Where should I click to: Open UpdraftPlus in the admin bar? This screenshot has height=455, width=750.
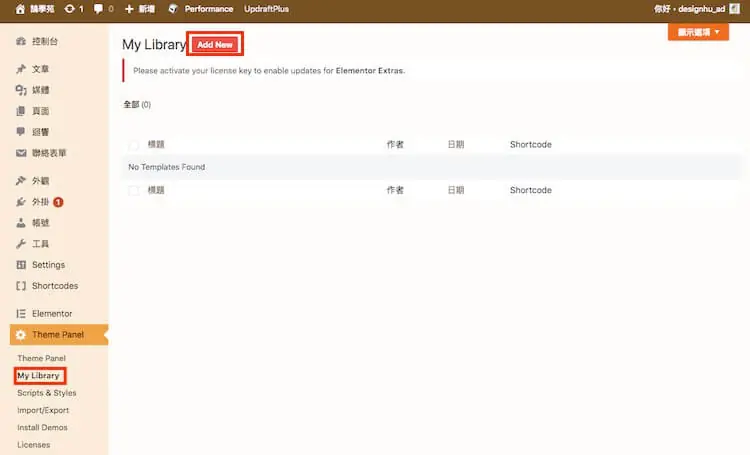(266, 9)
